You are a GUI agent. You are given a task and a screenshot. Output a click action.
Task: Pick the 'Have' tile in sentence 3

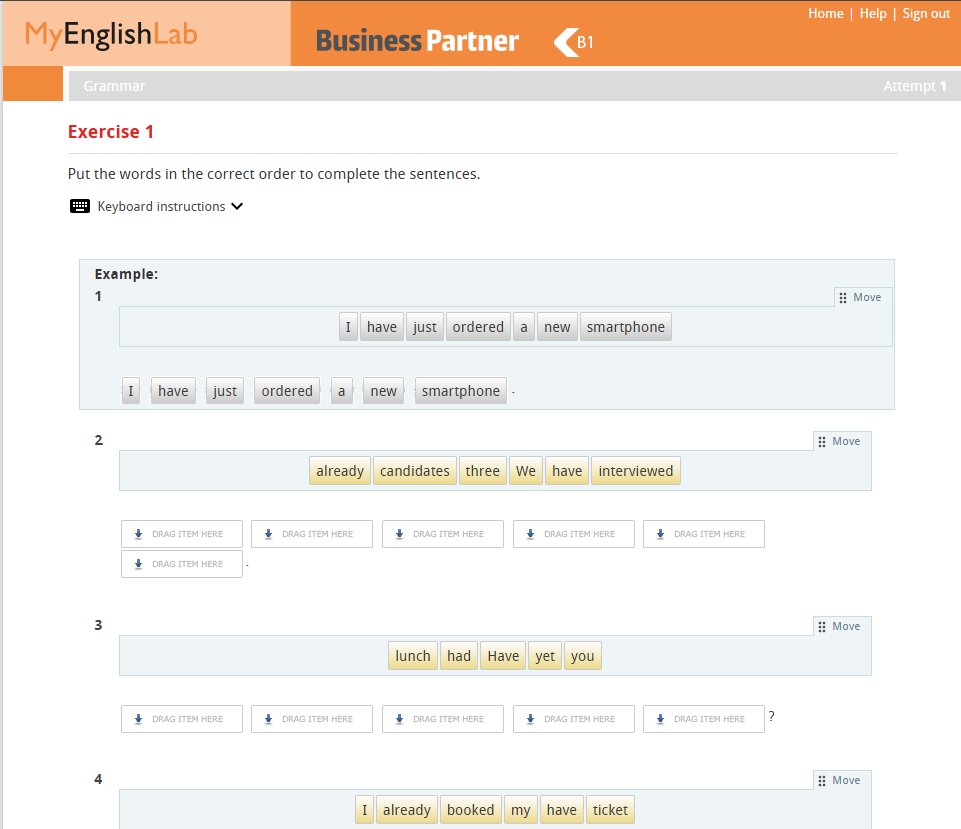pos(503,656)
